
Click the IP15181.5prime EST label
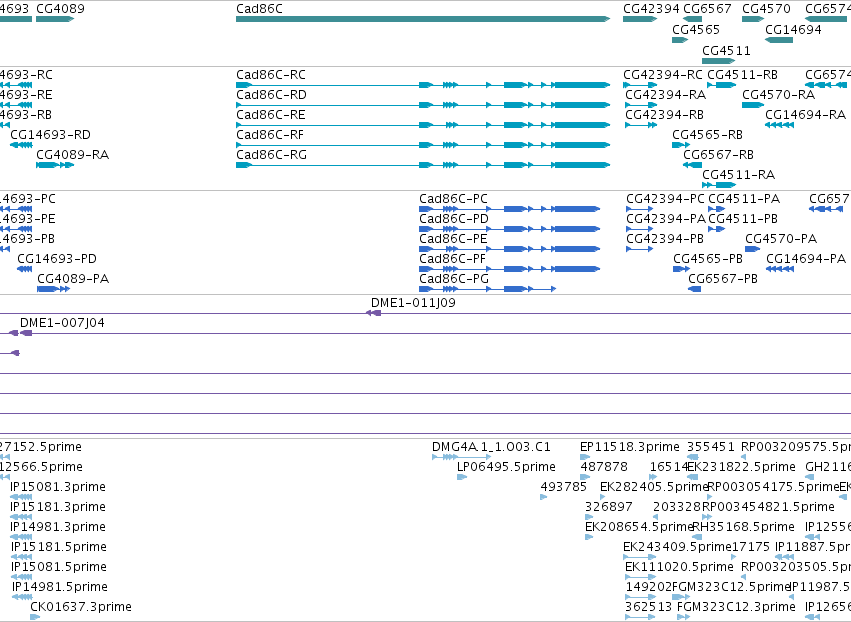[x=59, y=547]
